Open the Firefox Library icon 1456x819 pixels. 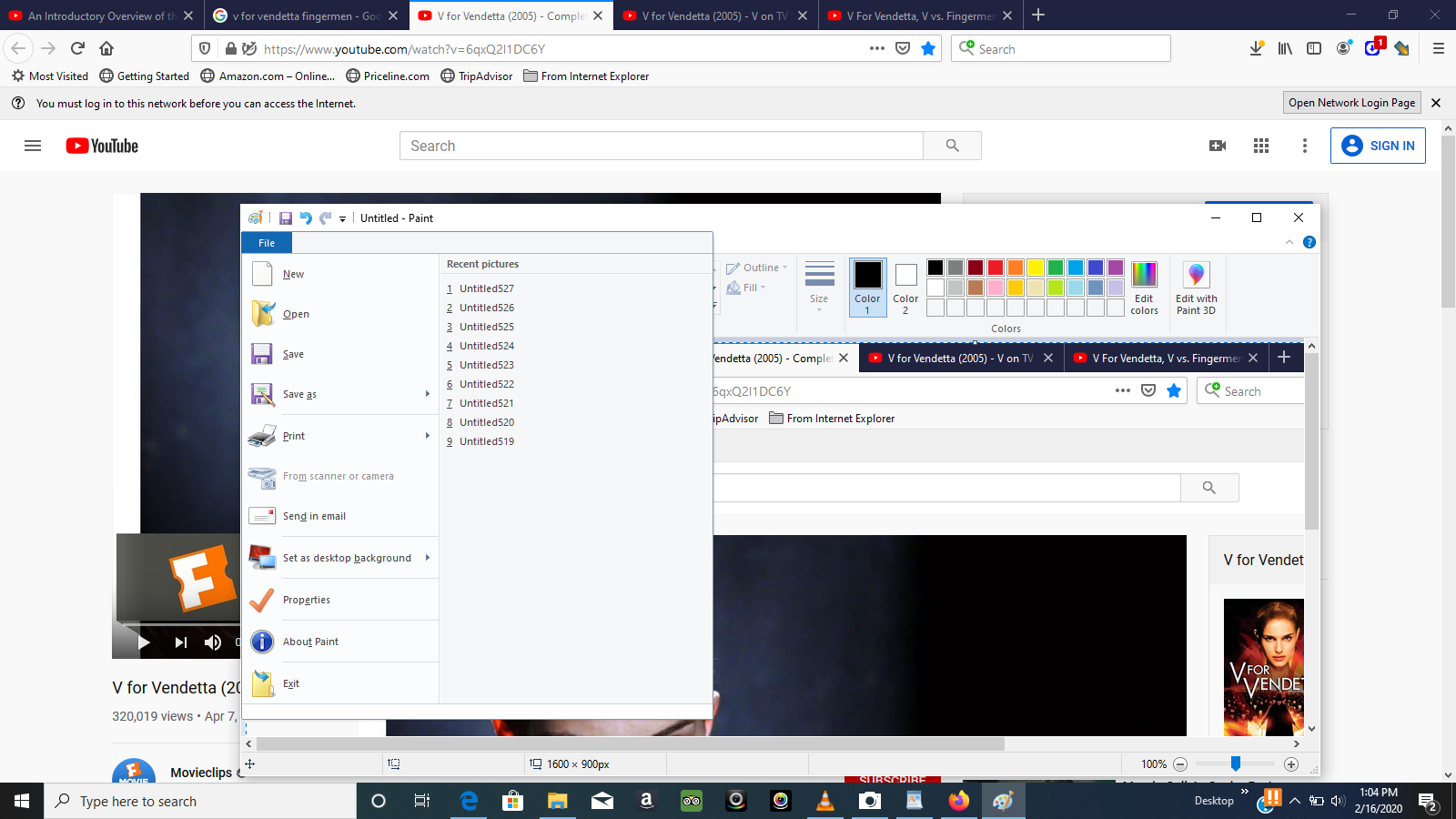[x=1285, y=48]
